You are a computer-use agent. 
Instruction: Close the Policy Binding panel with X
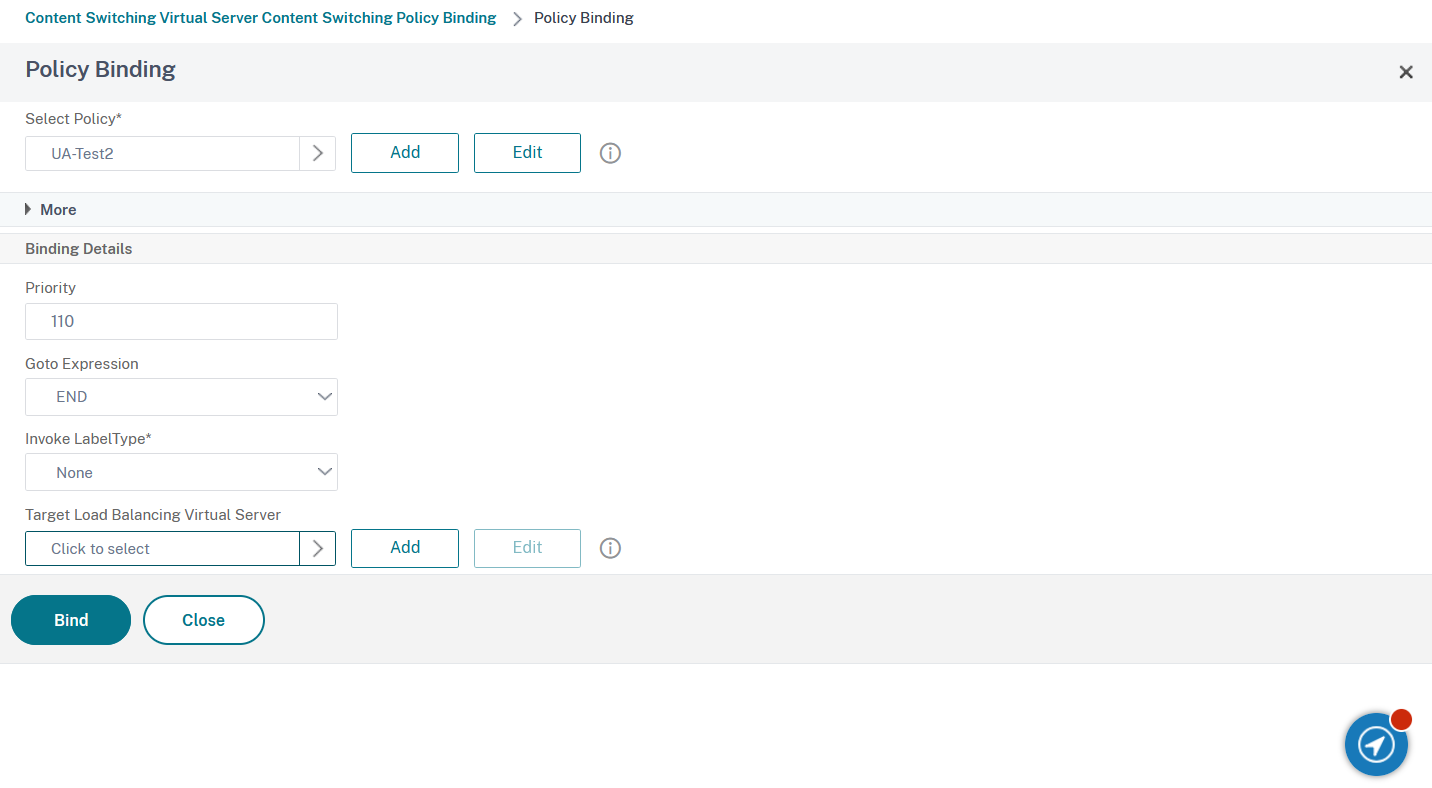(x=1406, y=72)
